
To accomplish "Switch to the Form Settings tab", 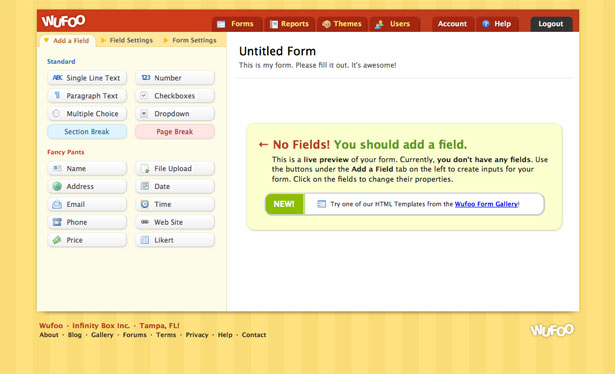I will (190, 40).
